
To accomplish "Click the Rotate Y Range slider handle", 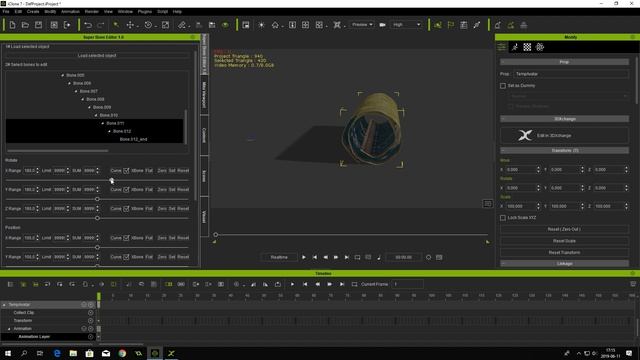I will [x=97, y=199].
